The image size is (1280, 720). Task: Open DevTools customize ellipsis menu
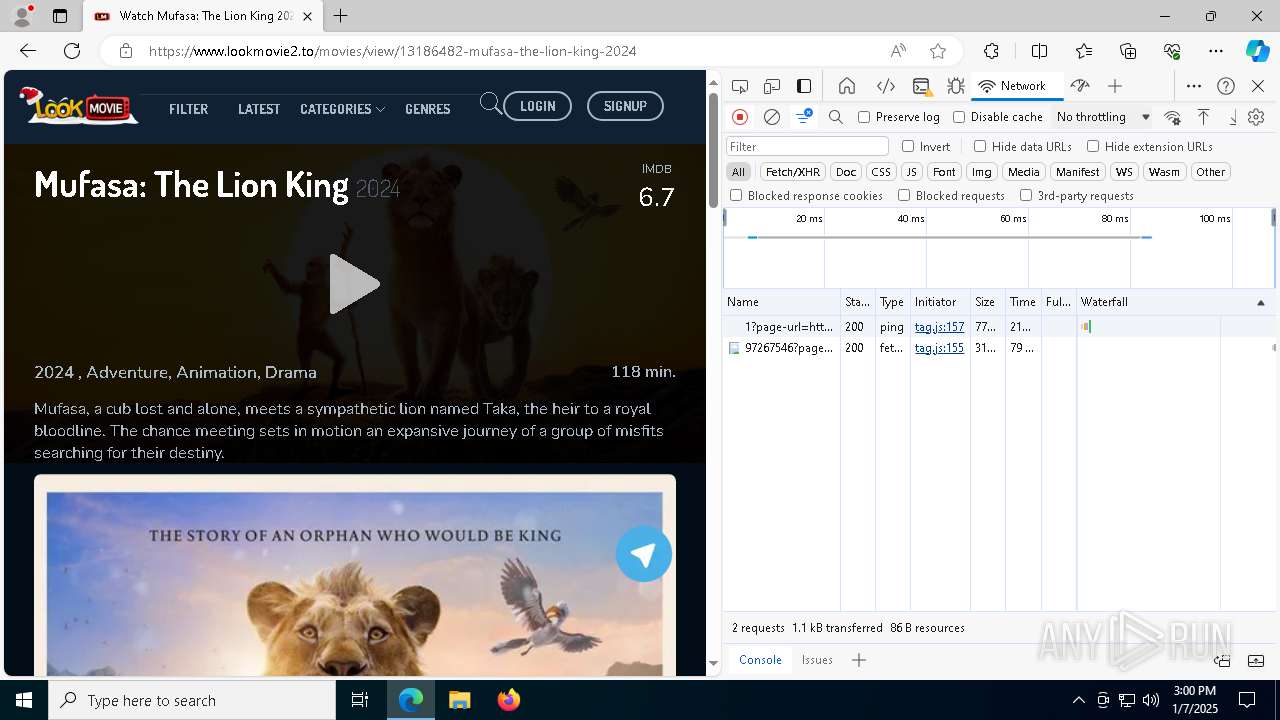[x=1194, y=86]
